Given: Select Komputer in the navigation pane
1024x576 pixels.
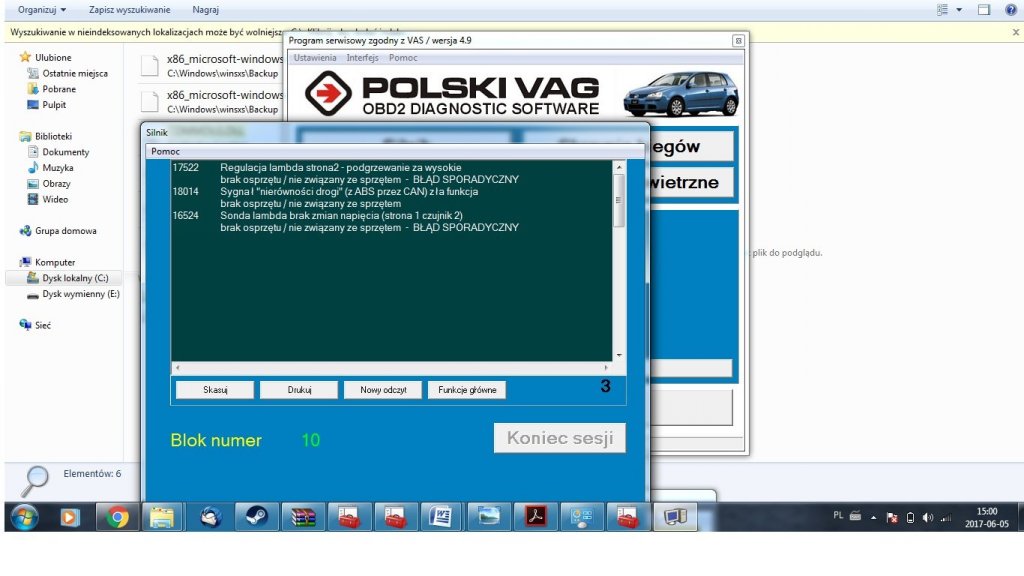Looking at the screenshot, I should [x=55, y=263].
